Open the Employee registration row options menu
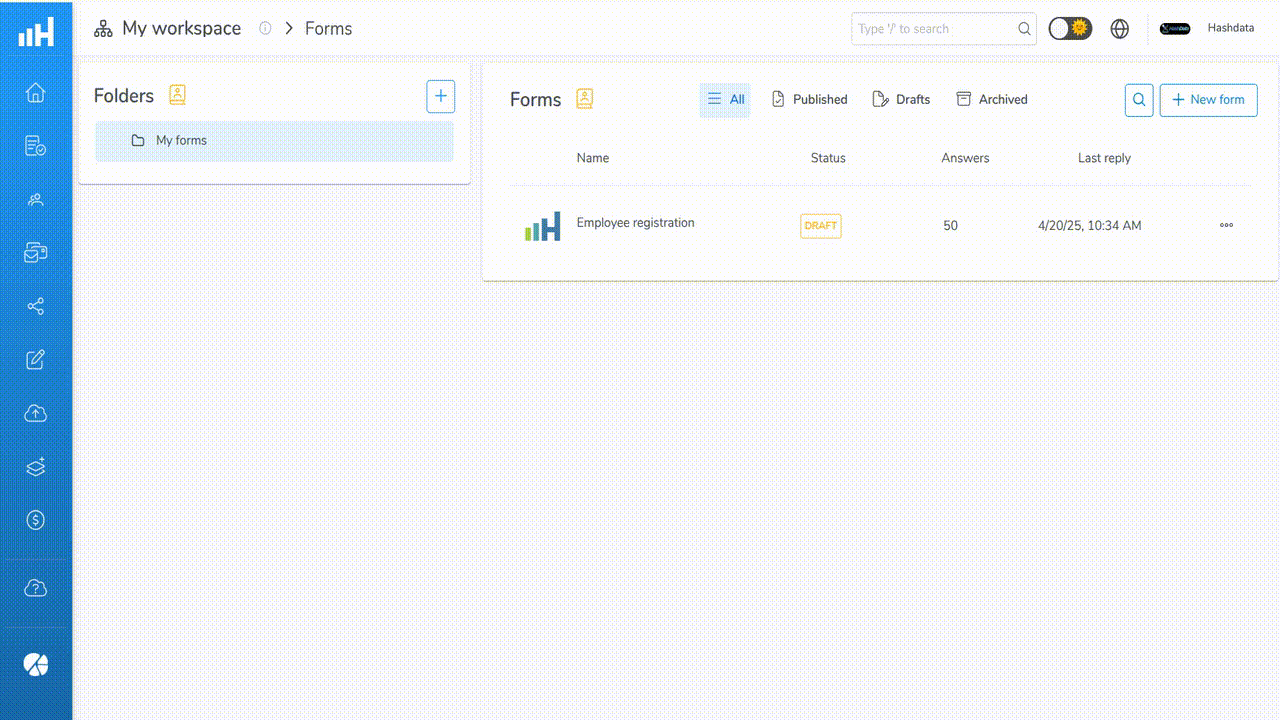Viewport: 1280px width, 720px height. pos(1226,225)
